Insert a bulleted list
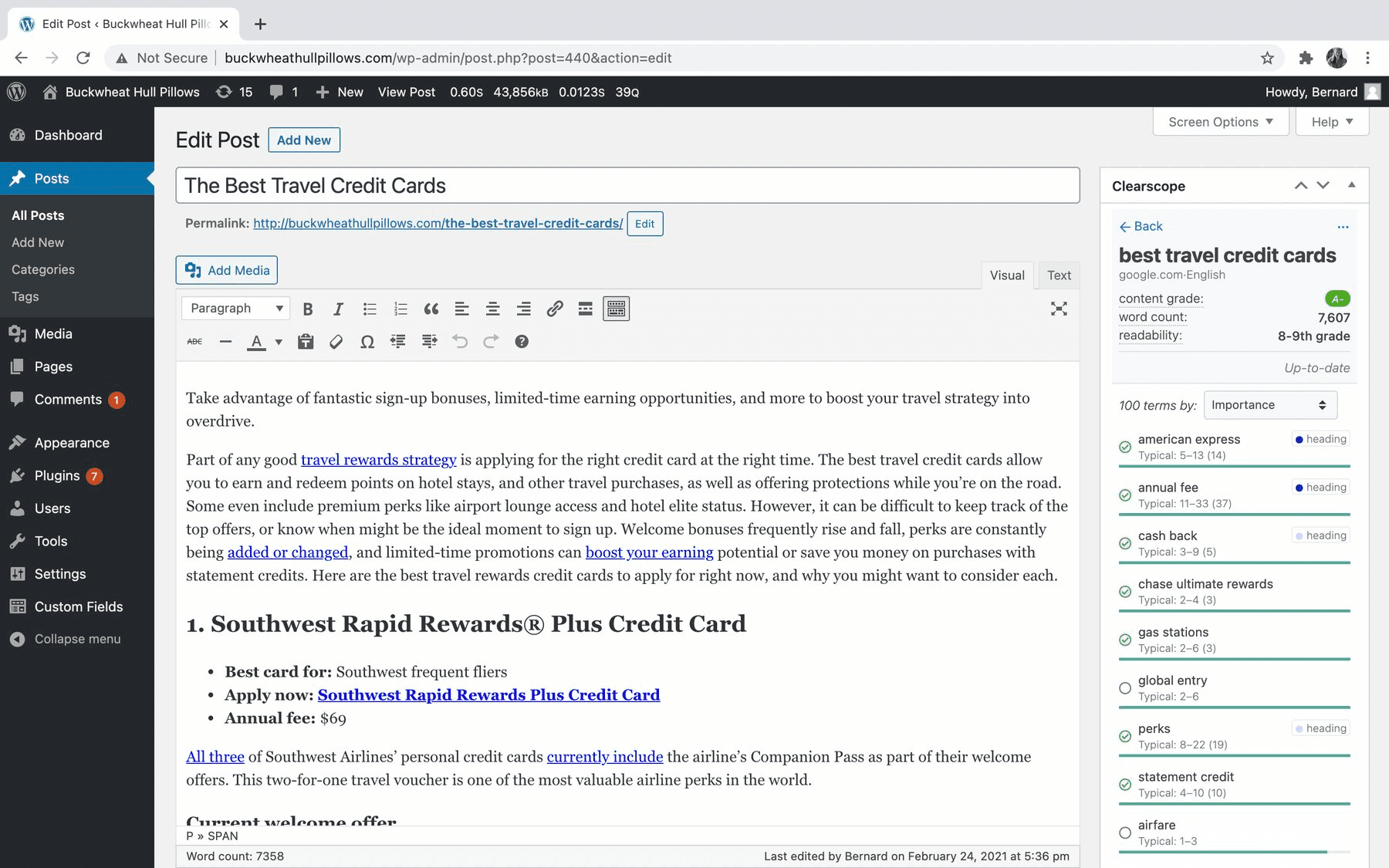The height and width of the screenshot is (868, 1389). pos(370,309)
